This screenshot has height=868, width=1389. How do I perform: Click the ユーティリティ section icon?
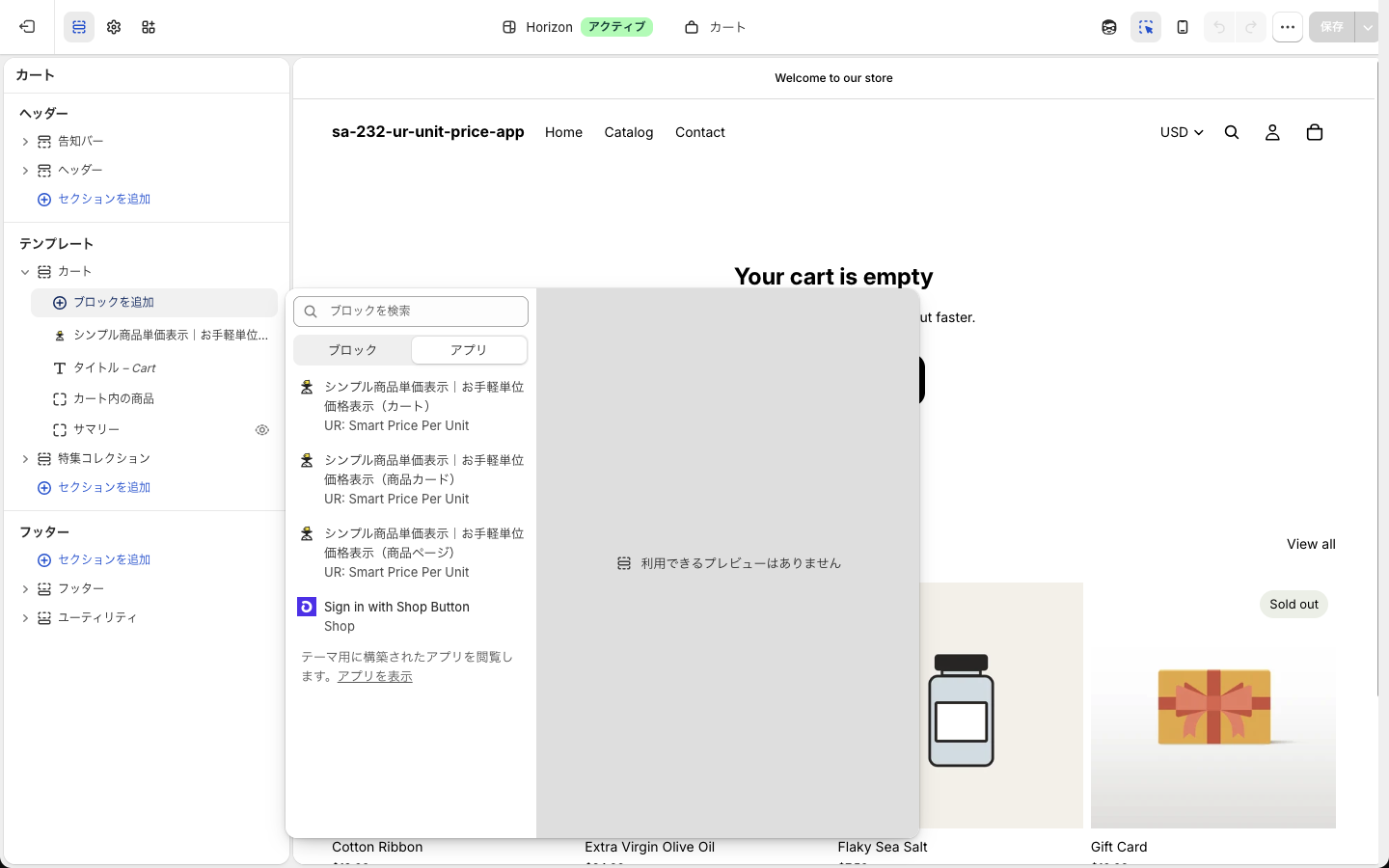pos(44,618)
